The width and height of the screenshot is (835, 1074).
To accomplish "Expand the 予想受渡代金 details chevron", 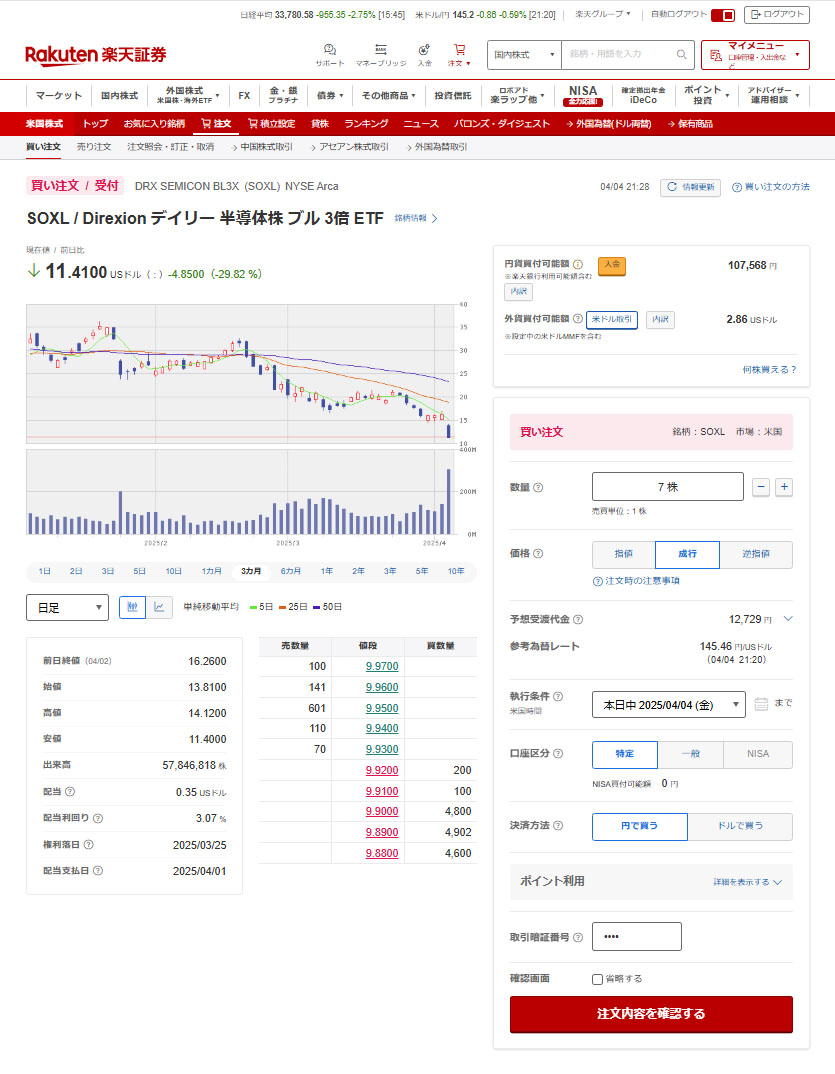I will coord(788,619).
